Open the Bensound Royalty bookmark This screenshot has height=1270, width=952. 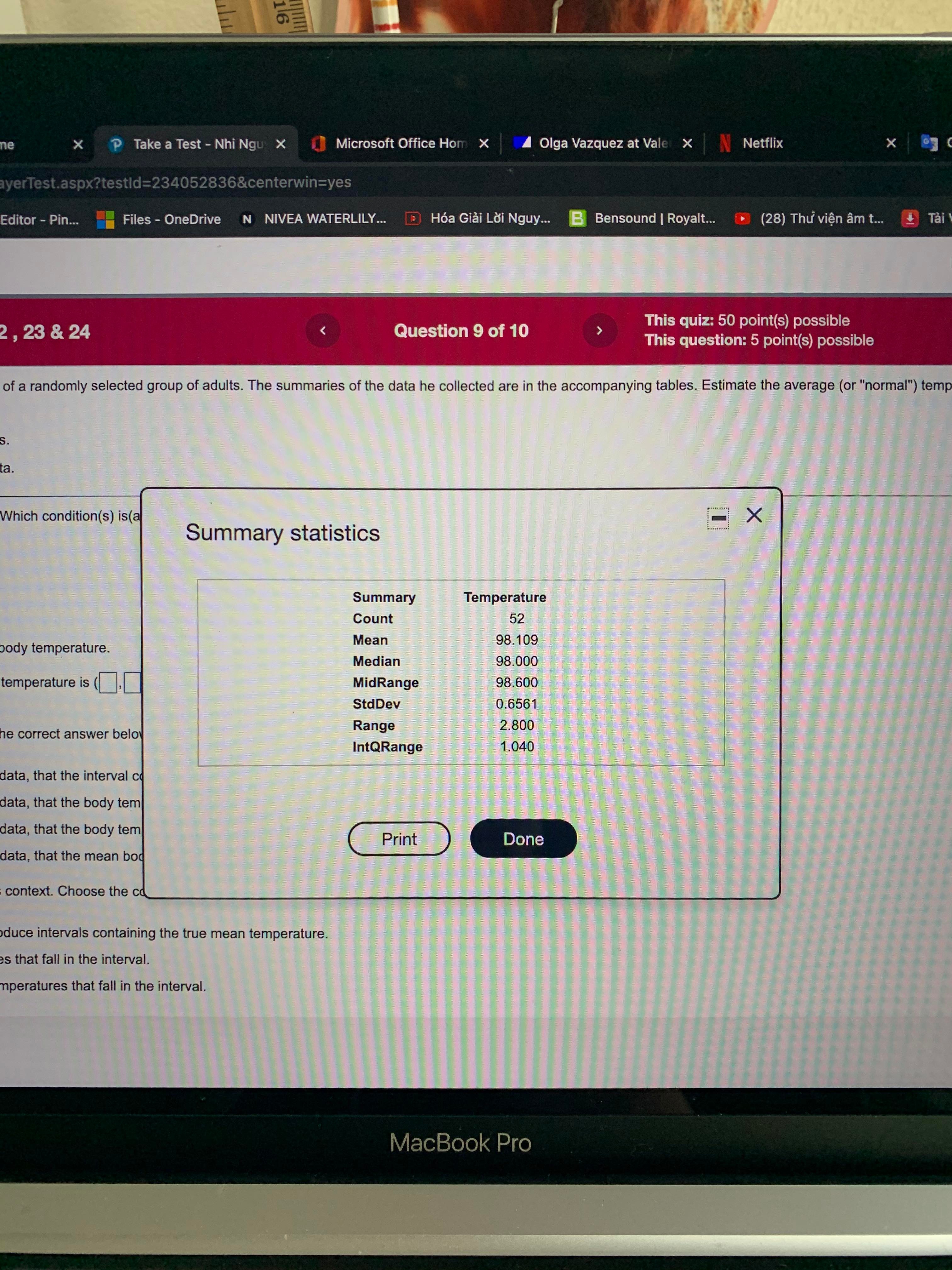click(654, 219)
